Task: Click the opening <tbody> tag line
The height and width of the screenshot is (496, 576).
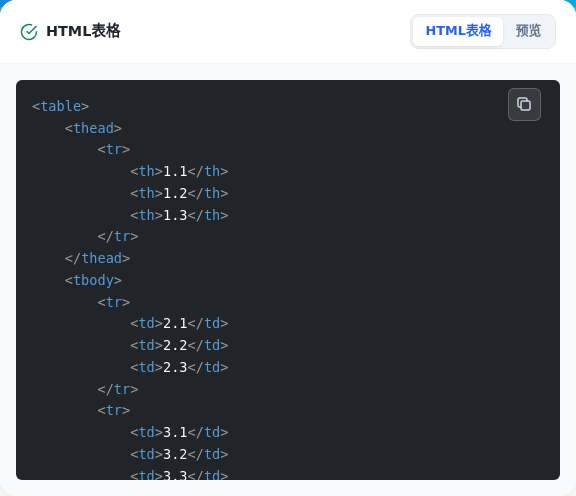Action: 93,280
